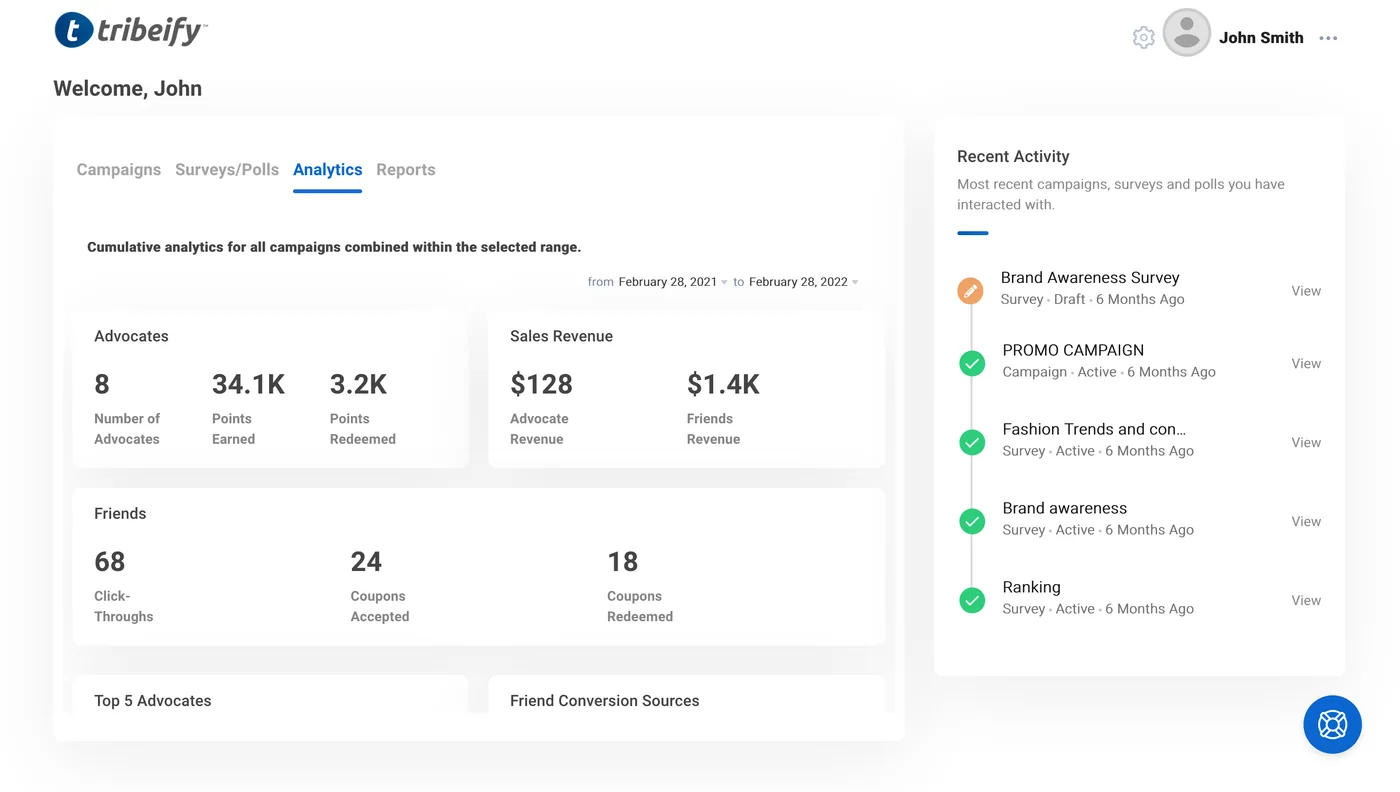Click View for Brand awareness survey

pyautogui.click(x=1306, y=522)
